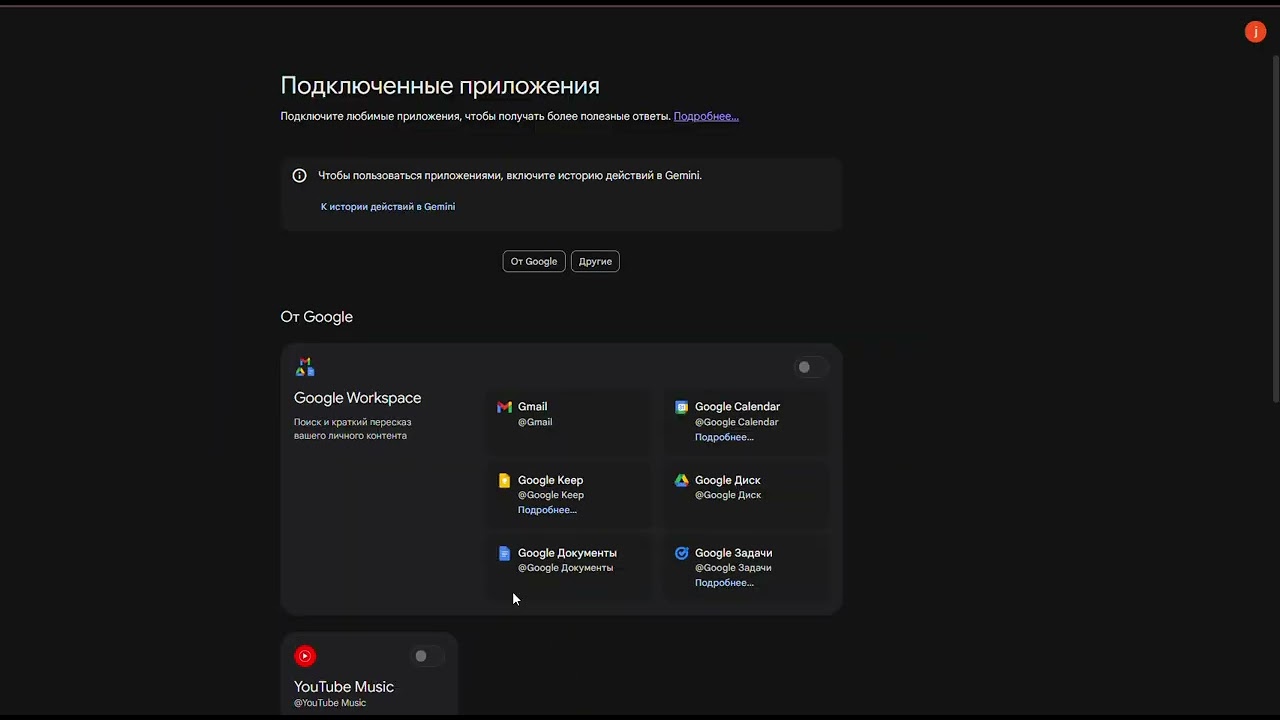Click the Google Диск triangle icon

point(681,480)
